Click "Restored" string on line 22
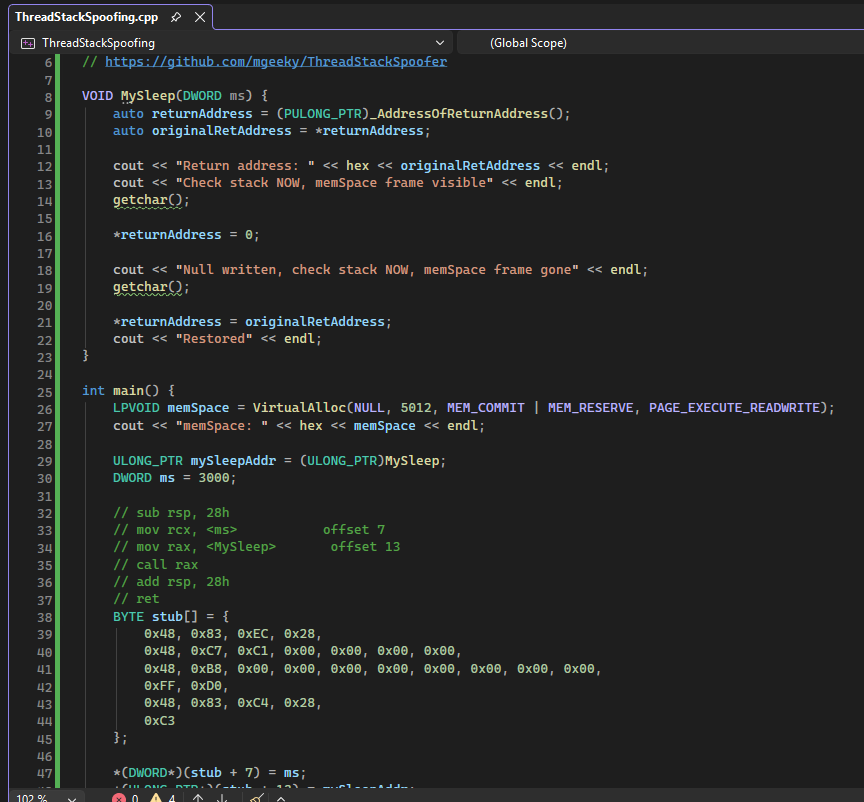The width and height of the screenshot is (864, 802). 214,339
